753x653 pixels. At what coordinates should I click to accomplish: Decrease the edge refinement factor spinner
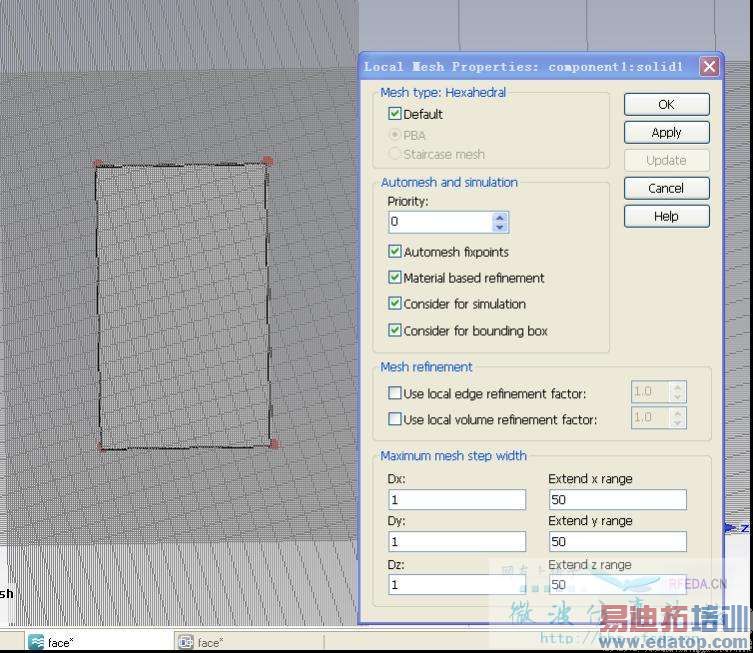(677, 397)
